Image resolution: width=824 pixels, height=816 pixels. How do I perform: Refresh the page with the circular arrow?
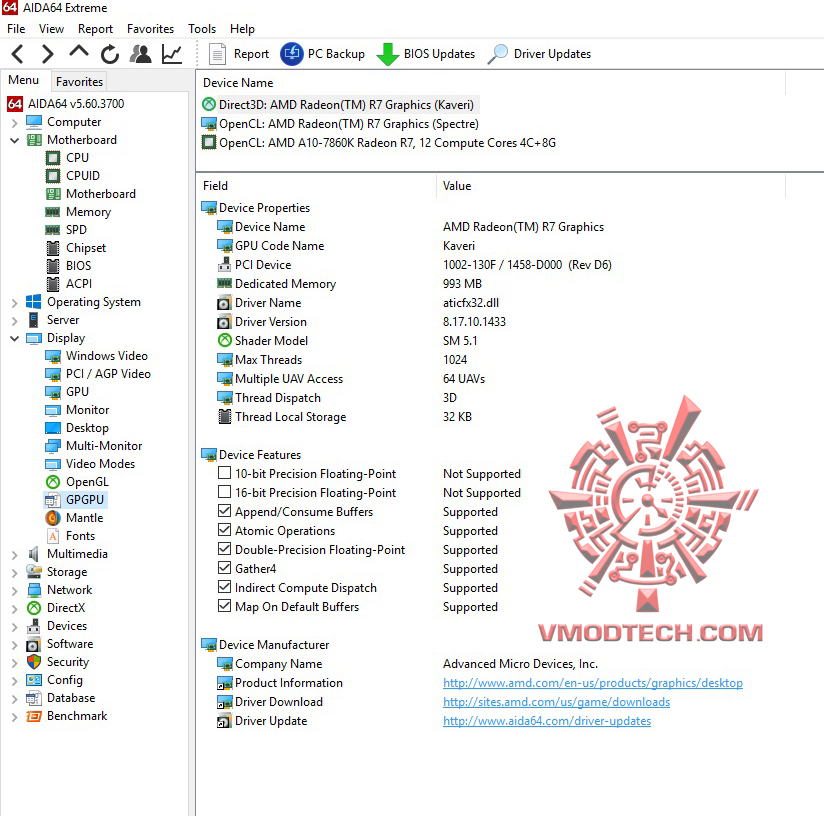(x=109, y=54)
